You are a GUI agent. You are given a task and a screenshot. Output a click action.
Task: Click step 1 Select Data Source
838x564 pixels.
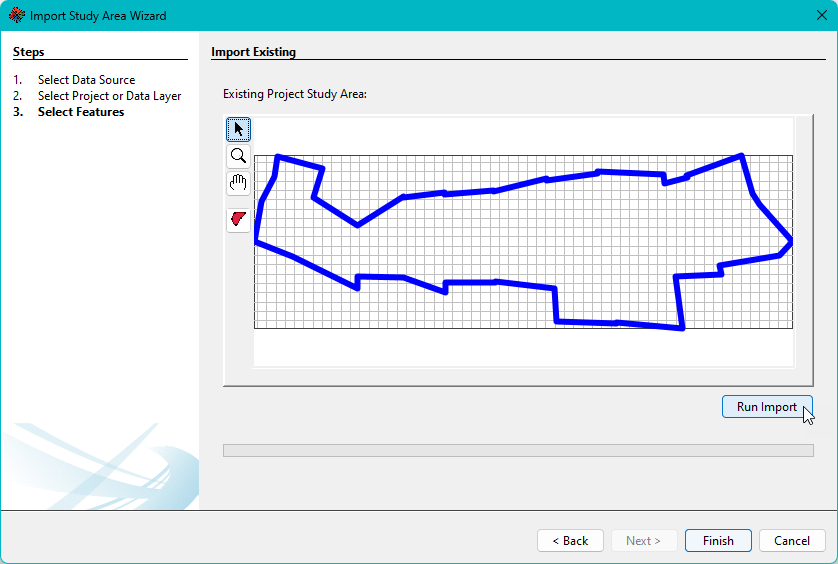86,80
